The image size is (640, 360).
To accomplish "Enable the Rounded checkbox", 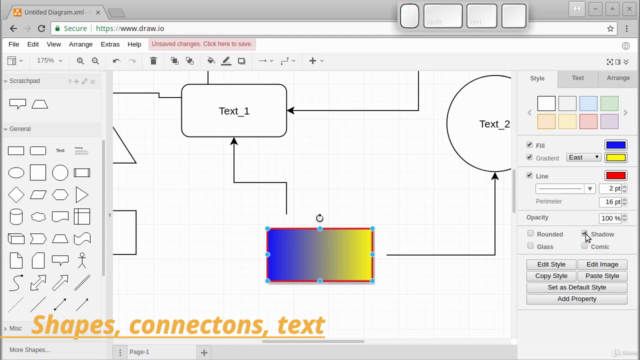I will click(x=530, y=233).
